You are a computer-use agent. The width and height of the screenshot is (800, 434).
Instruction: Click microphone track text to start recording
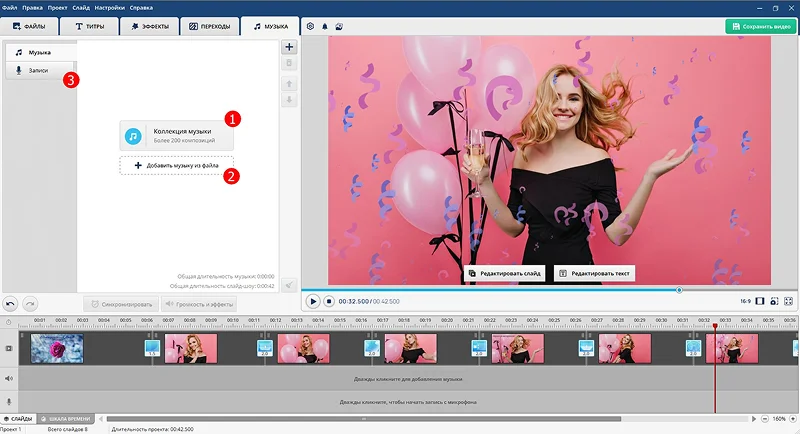point(408,402)
